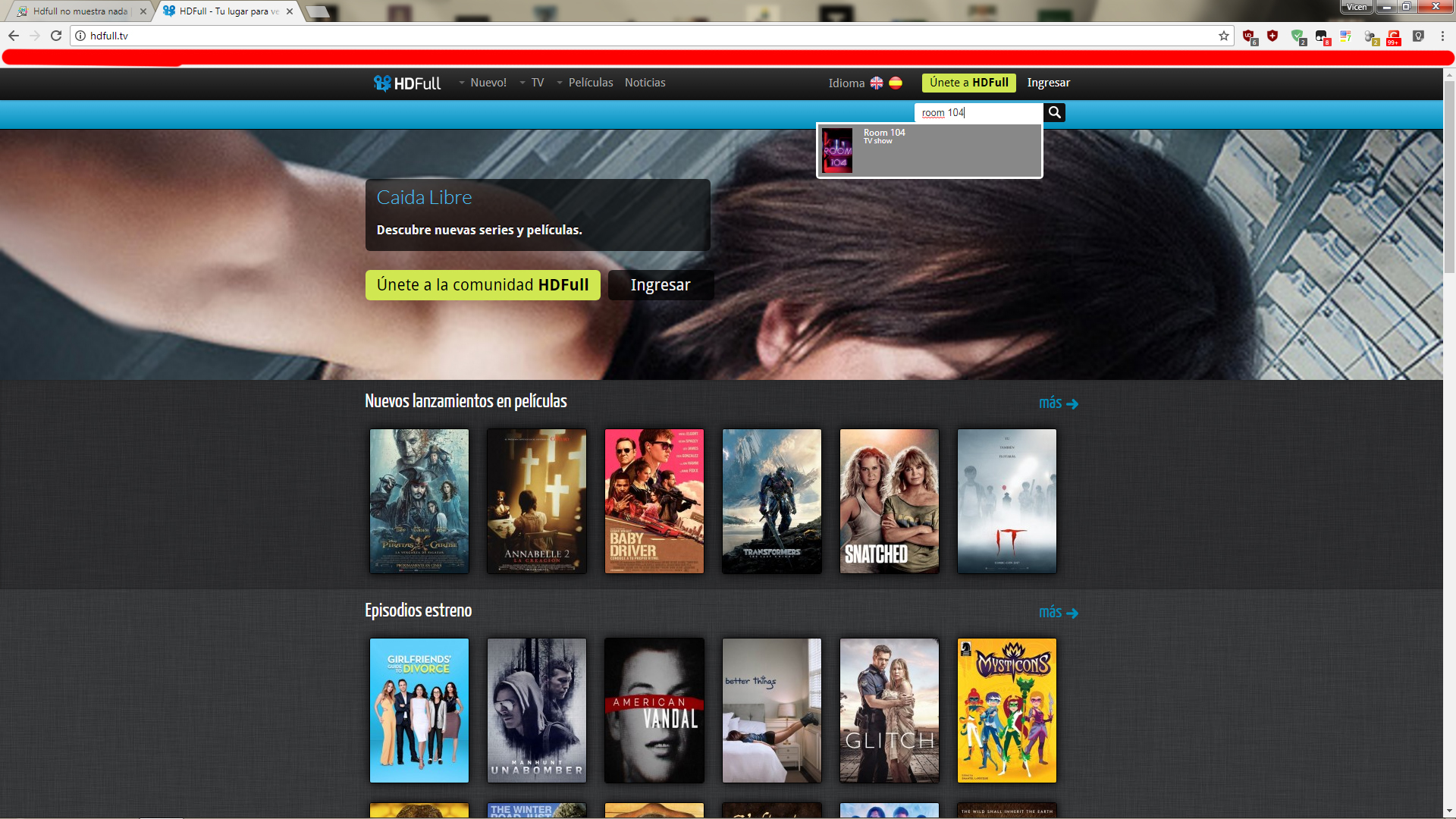The image size is (1456, 819).
Task: Click the scrollbar down arrow
Action: (1449, 812)
